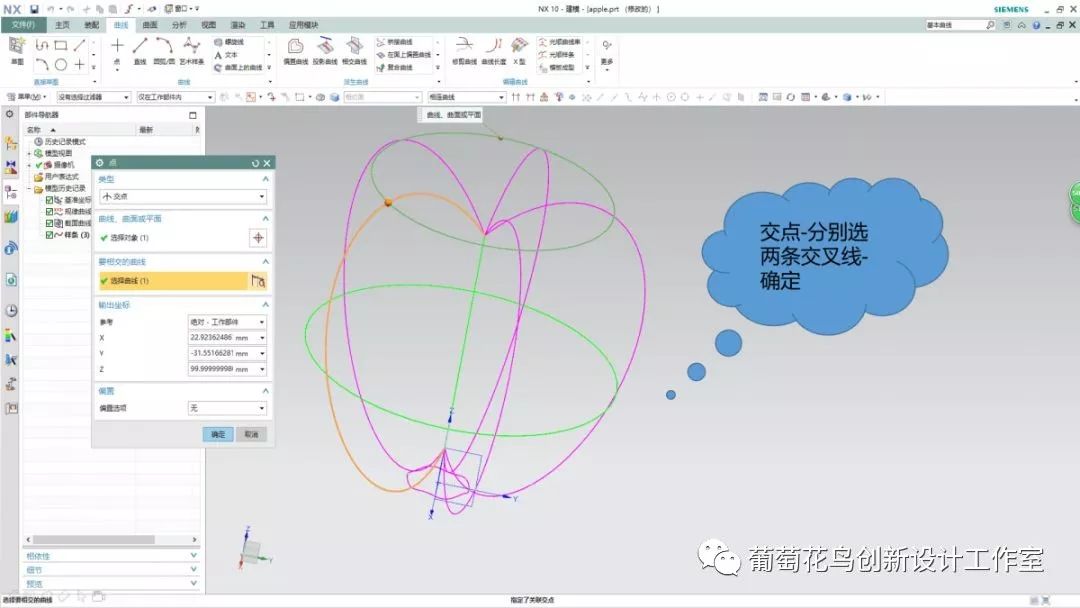
Task: Open the 菜单(M) button
Action: [27, 97]
